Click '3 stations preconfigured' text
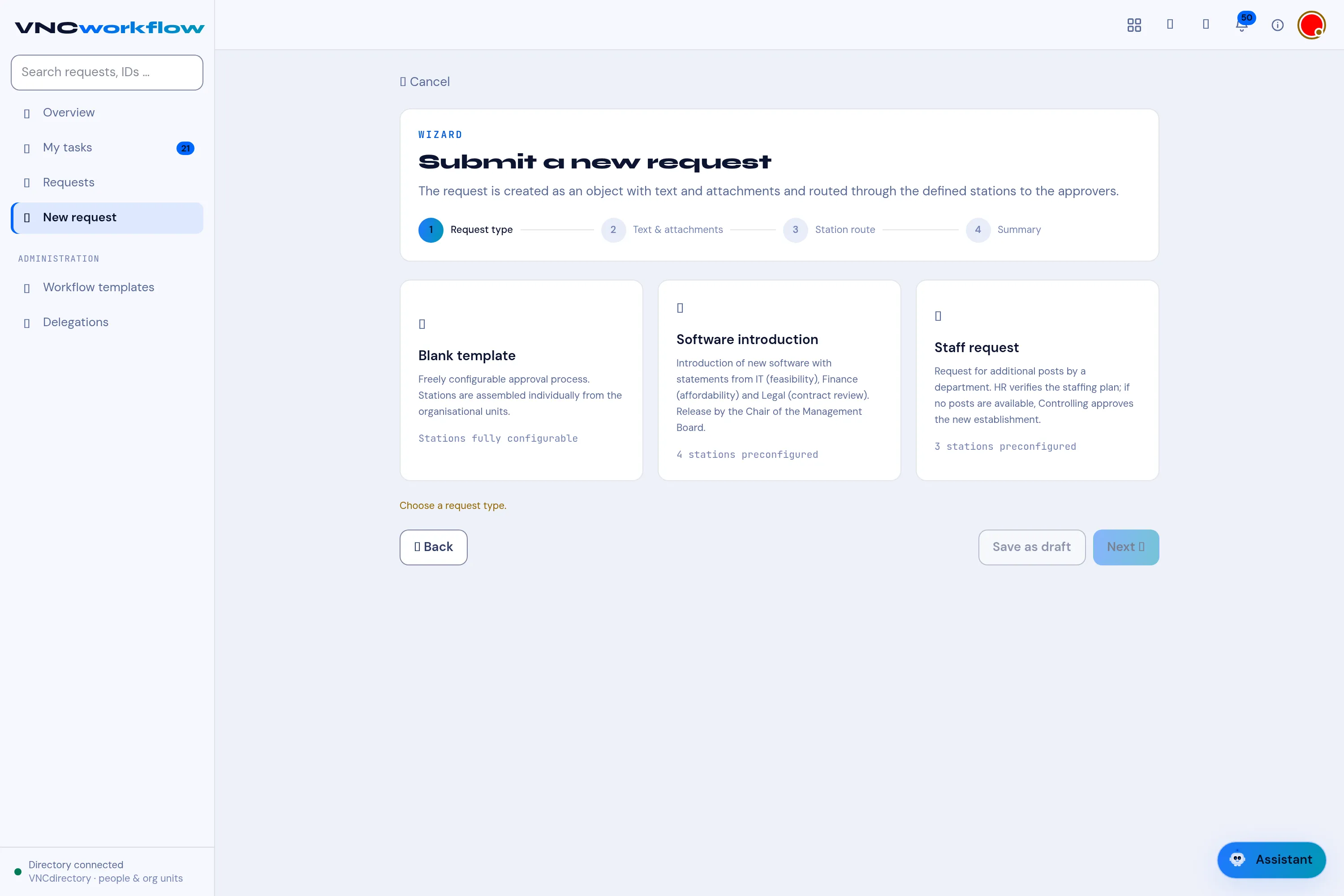This screenshot has width=1344, height=896. pos(1005,447)
